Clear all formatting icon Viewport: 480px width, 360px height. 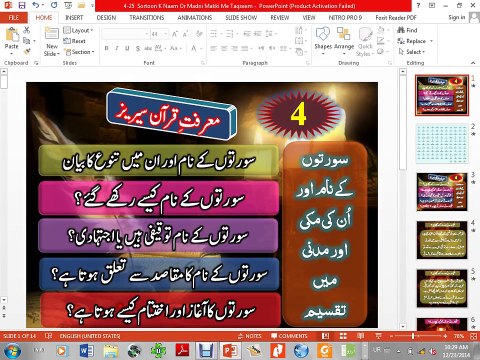click(x=199, y=34)
